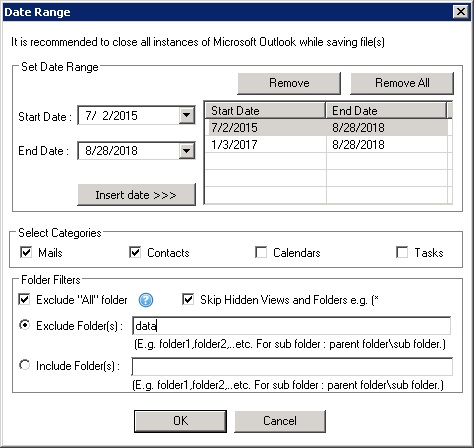Select the 1/3/2017 date range row
The image size is (474, 448).
click(x=326, y=145)
